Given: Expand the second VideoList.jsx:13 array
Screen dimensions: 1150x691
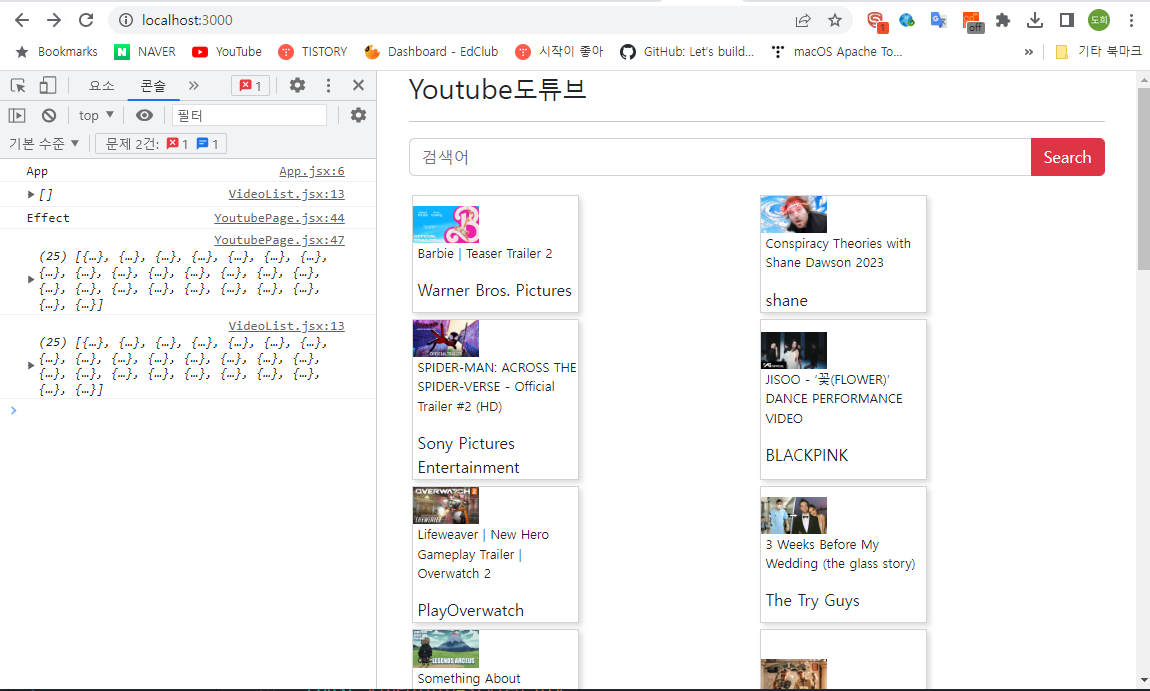Looking at the screenshot, I should (31, 365).
